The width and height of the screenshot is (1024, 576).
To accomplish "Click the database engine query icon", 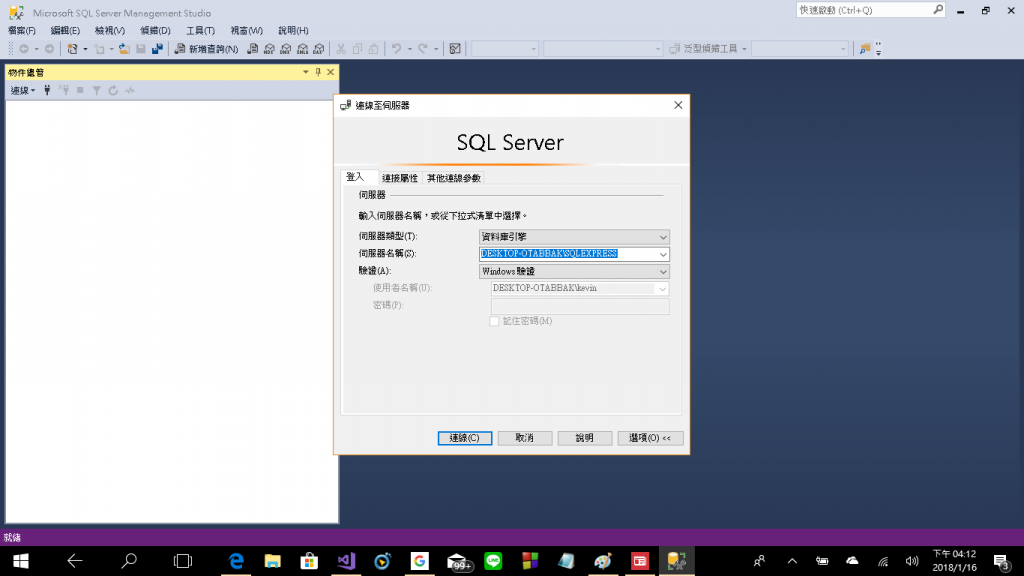I will point(252,49).
